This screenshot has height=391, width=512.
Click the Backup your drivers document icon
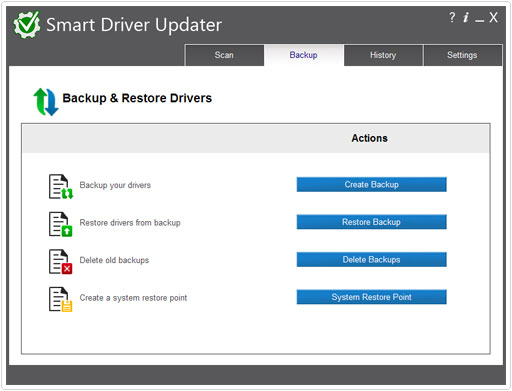[61, 187]
